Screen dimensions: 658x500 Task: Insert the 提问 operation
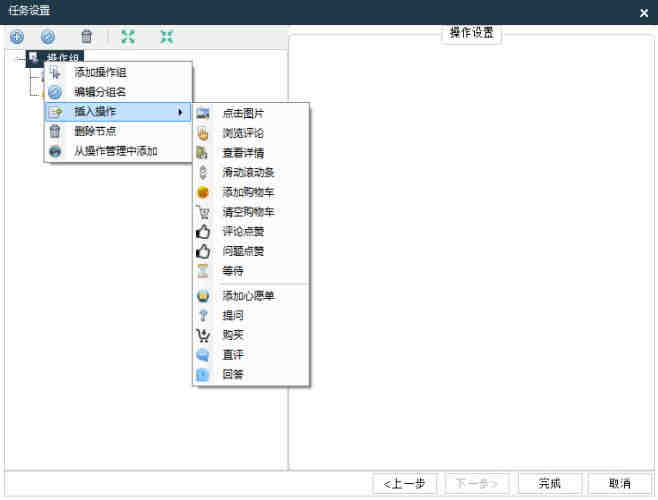(x=251, y=316)
